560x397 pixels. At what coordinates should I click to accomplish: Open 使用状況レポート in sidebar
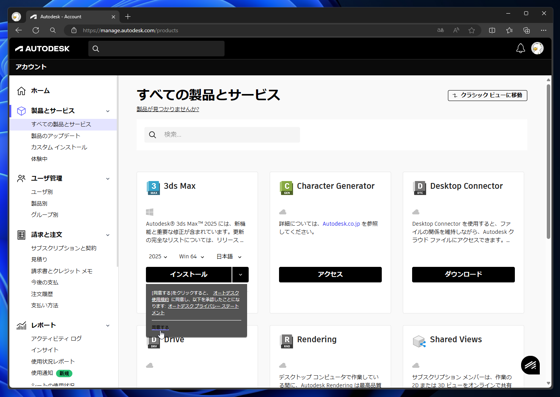[53, 361]
